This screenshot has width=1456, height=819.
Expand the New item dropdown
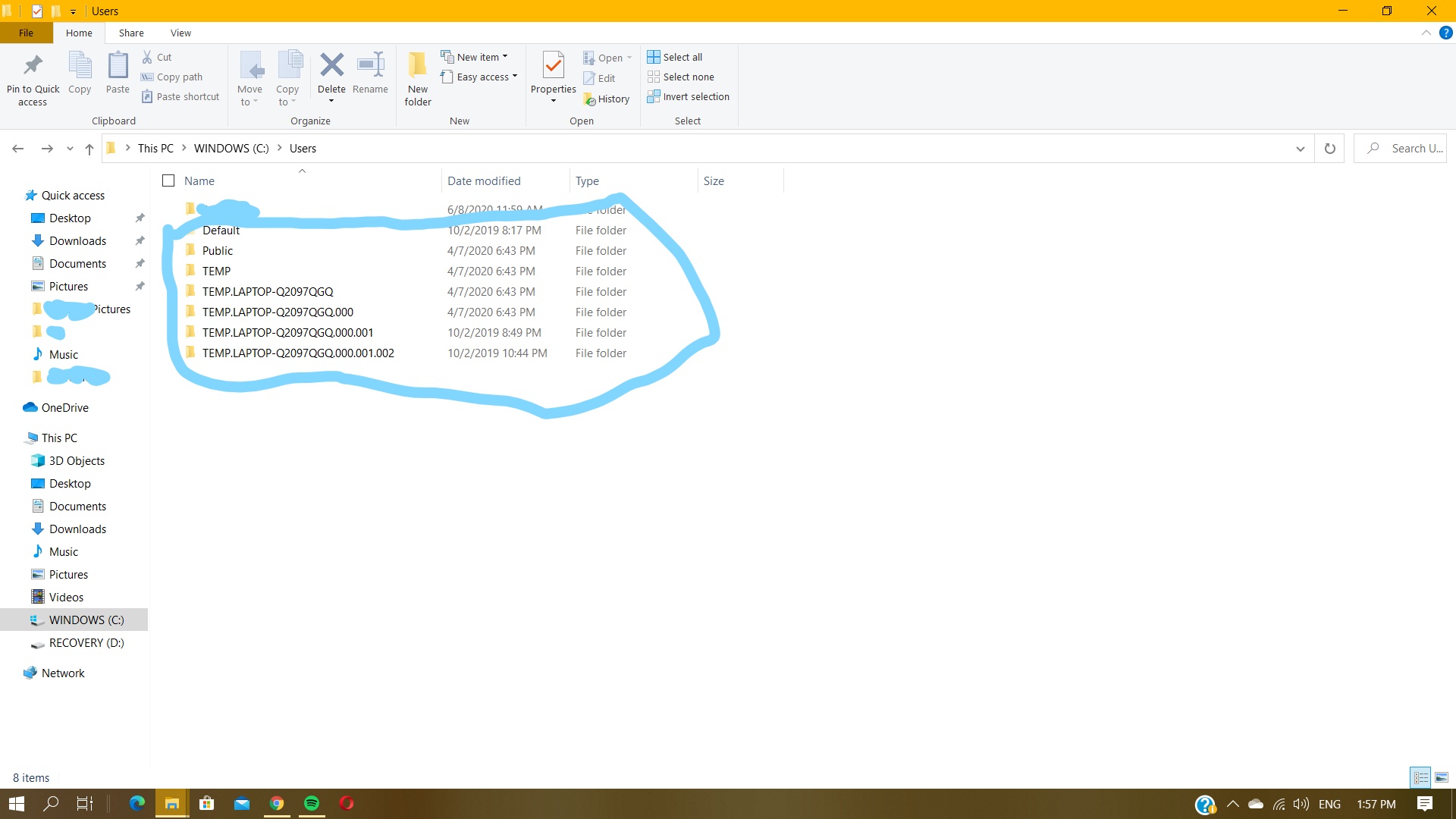[x=475, y=57]
